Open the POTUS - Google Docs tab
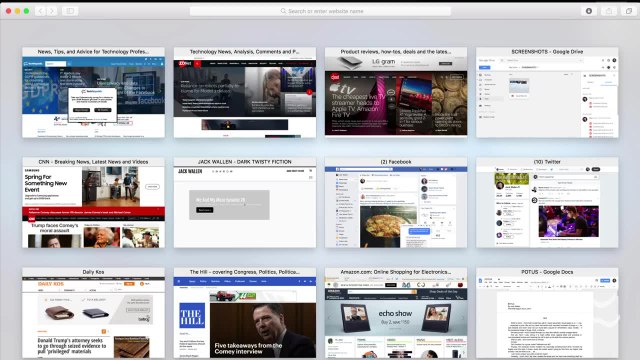This screenshot has width=640, height=360. (547, 313)
